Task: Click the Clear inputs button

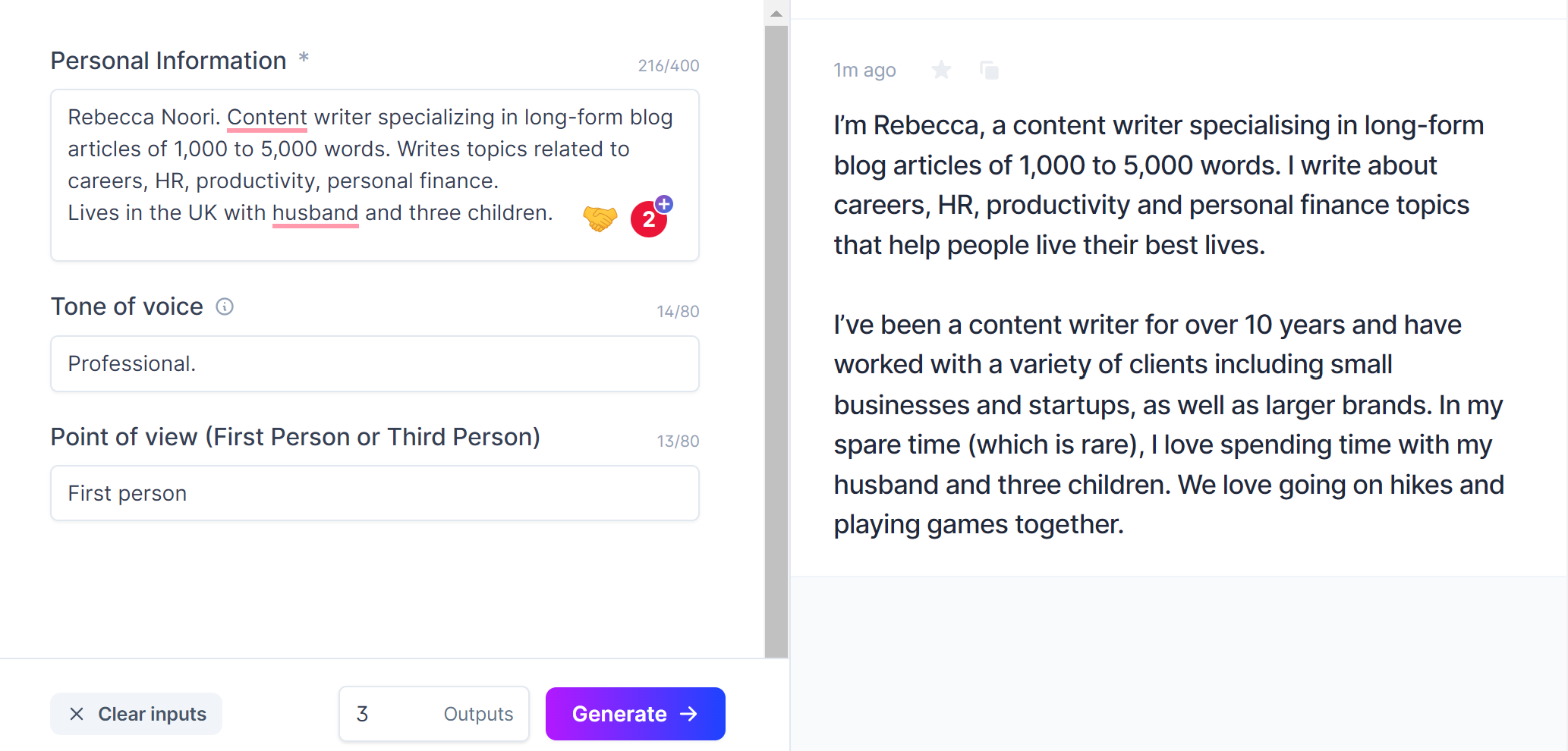Action: coord(136,713)
